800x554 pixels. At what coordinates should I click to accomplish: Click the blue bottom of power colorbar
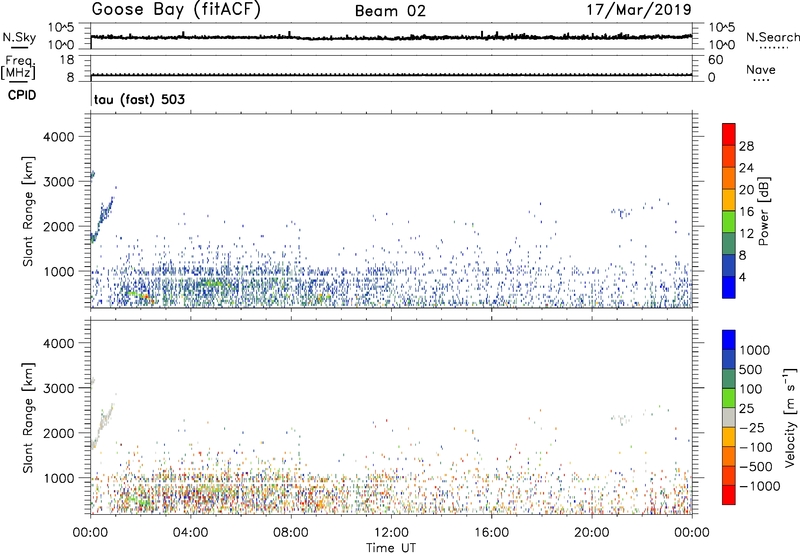click(729, 287)
